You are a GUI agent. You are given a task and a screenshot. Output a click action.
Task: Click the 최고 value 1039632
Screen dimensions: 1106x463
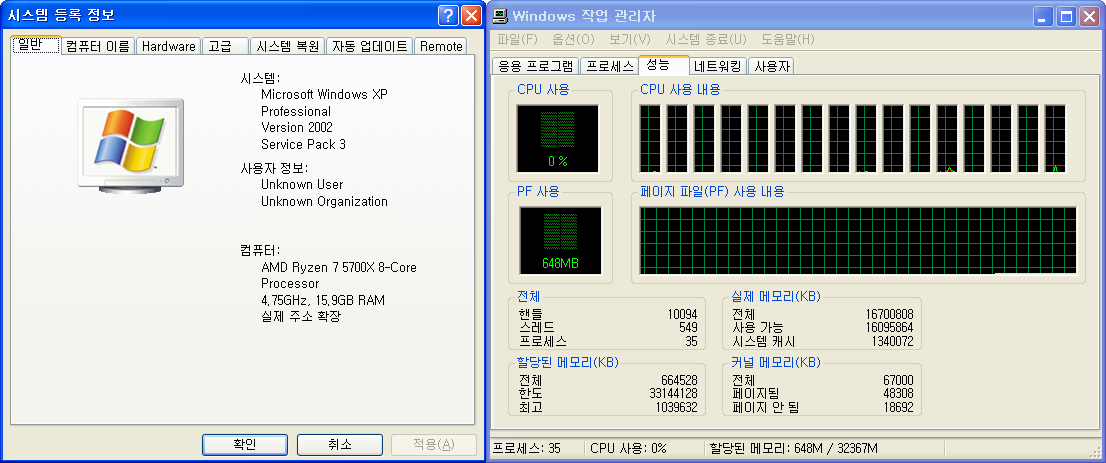coord(676,407)
